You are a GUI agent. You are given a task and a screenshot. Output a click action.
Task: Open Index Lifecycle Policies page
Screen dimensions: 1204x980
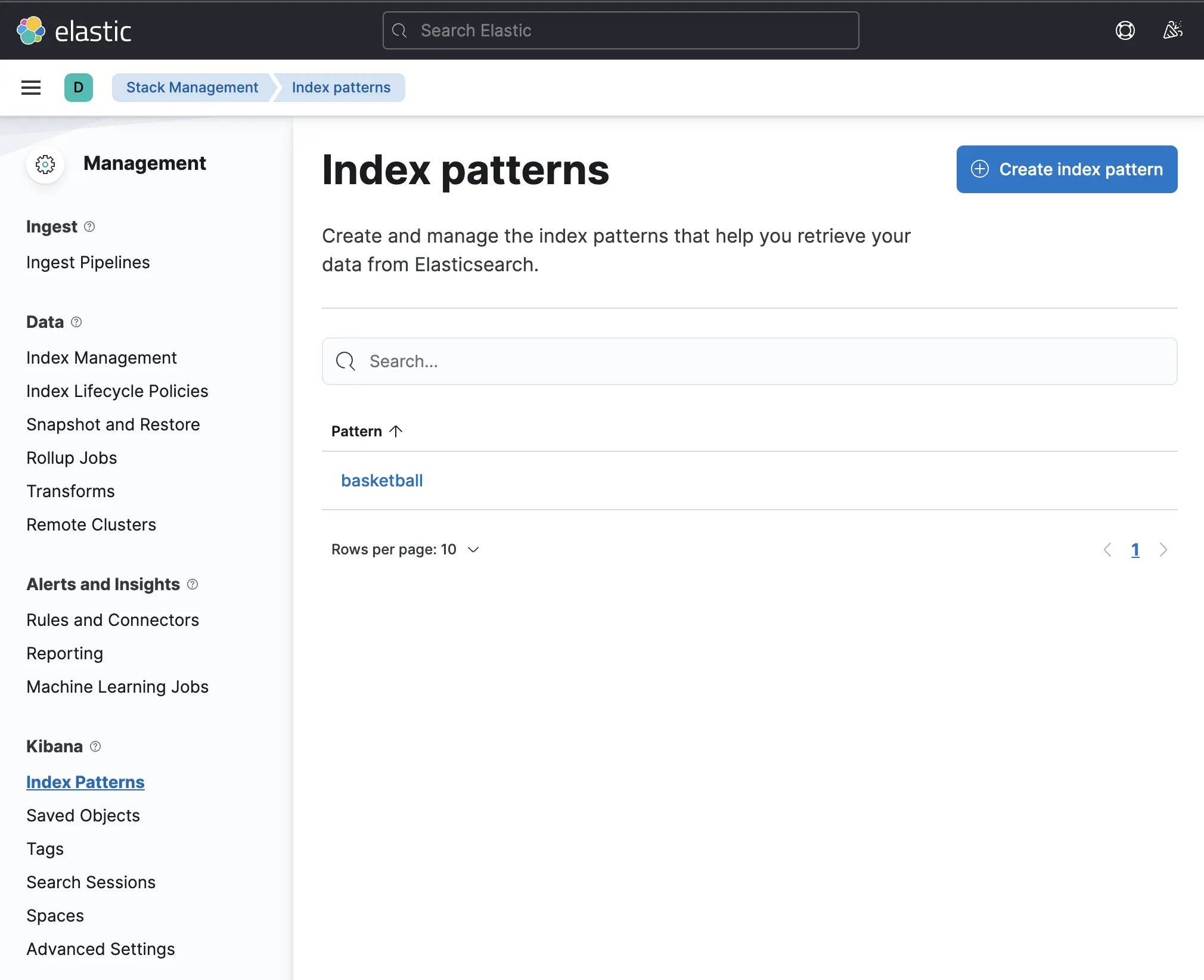click(117, 391)
